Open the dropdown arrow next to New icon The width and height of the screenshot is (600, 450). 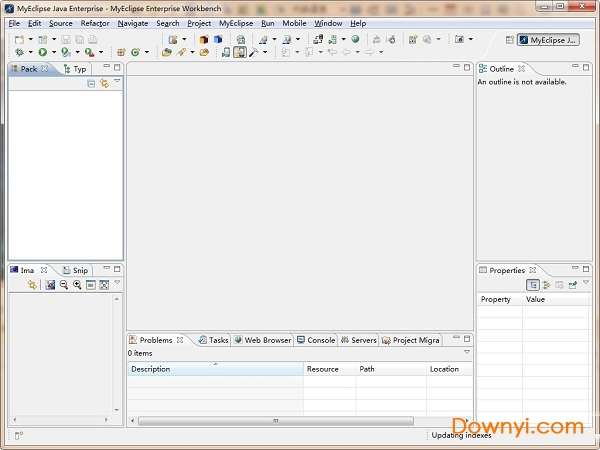click(x=31, y=39)
